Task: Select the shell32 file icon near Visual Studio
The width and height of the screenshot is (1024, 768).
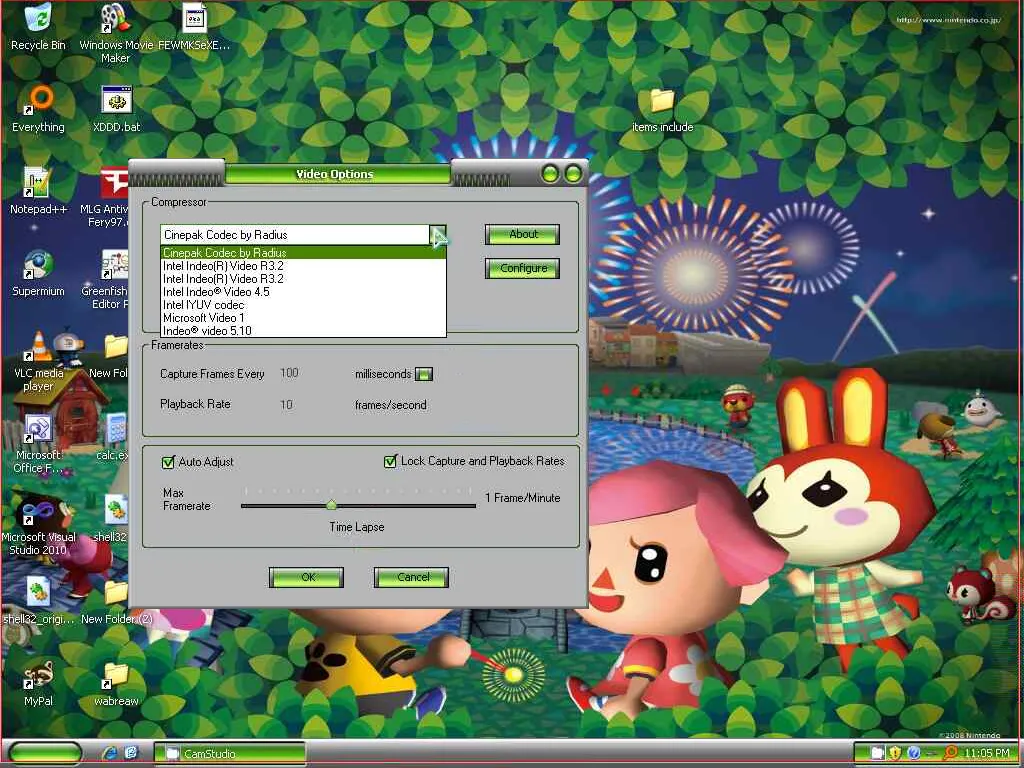Action: point(112,520)
